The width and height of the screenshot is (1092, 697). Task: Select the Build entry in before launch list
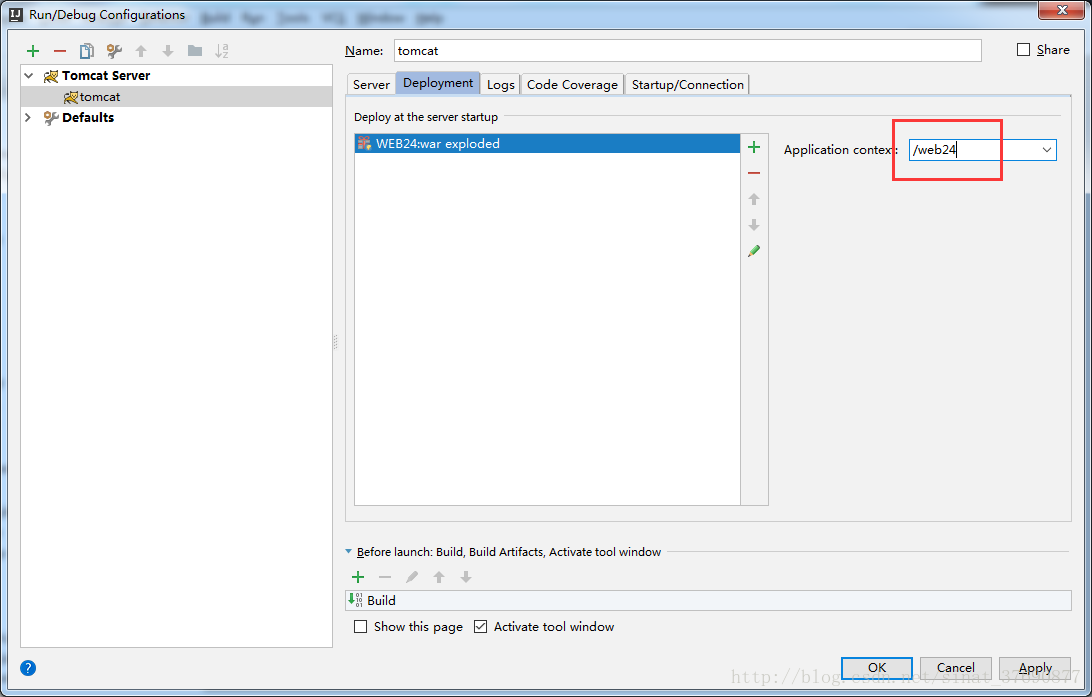point(708,600)
